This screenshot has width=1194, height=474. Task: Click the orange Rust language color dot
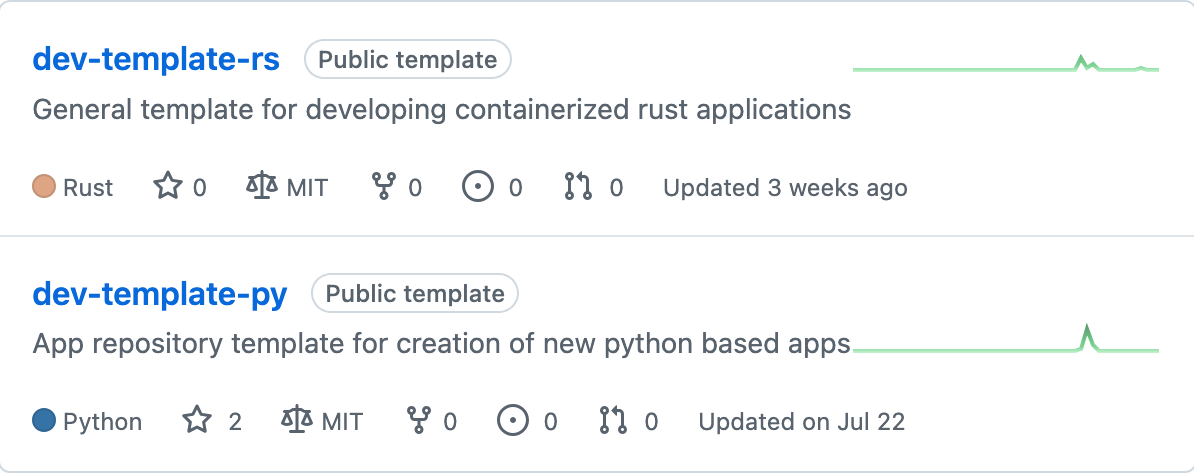point(44,187)
